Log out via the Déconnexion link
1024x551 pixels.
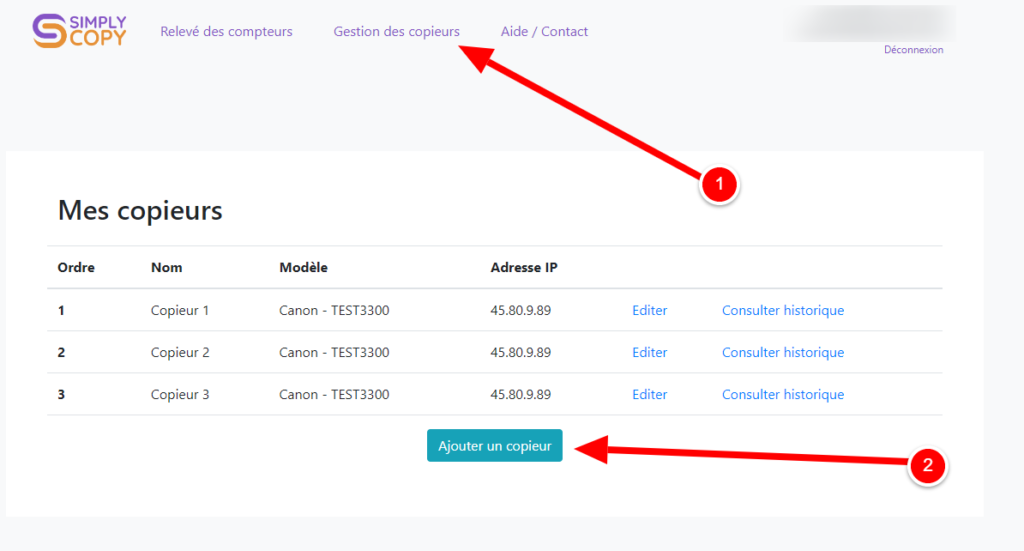click(913, 50)
